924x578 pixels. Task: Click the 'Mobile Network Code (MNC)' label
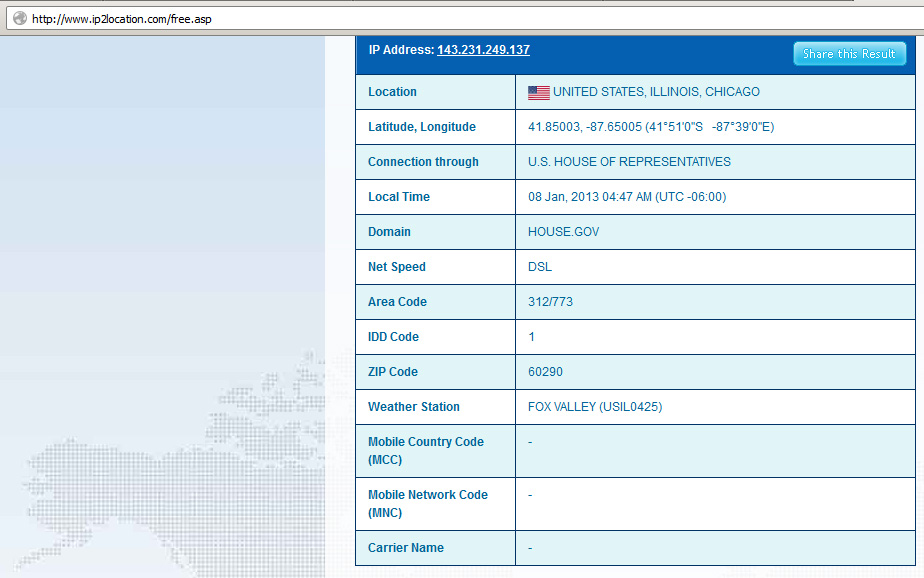click(x=428, y=504)
